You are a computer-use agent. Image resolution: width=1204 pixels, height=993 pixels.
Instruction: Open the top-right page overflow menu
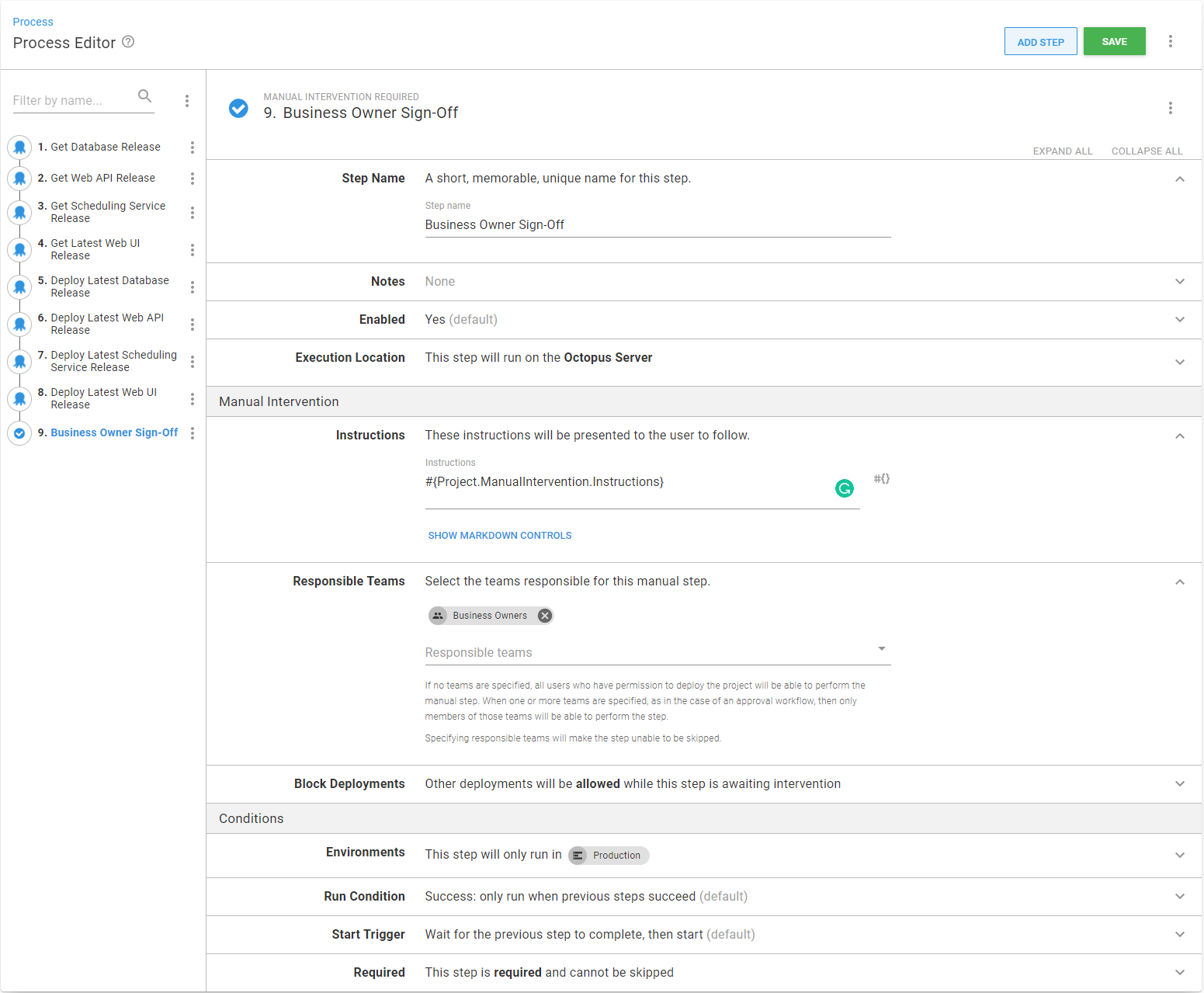(1170, 42)
